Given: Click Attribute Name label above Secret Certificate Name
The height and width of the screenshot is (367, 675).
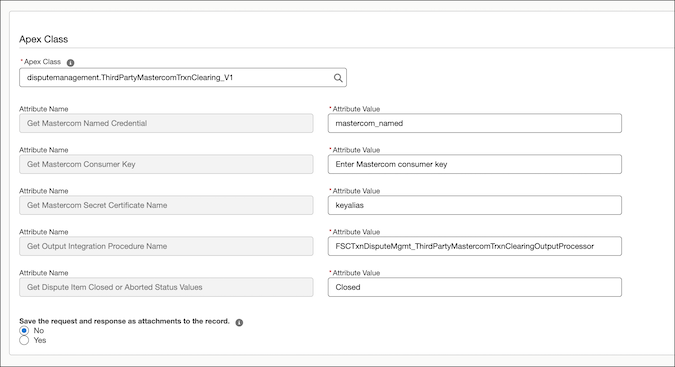Looking at the screenshot, I should coord(43,191).
